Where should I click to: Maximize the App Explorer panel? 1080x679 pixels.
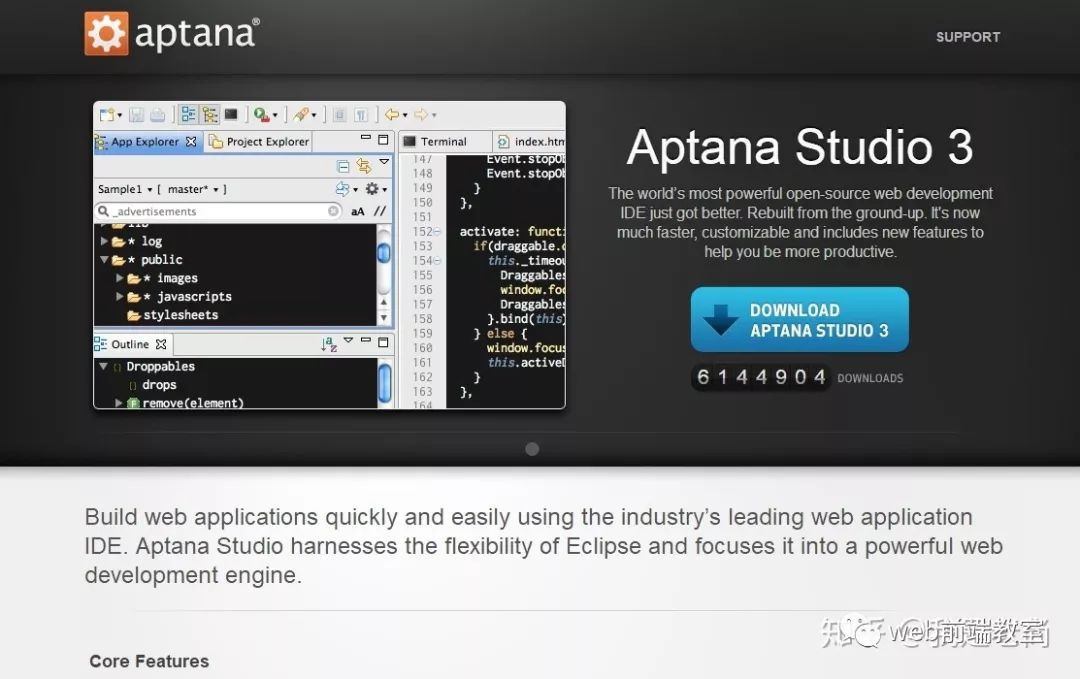[384, 139]
